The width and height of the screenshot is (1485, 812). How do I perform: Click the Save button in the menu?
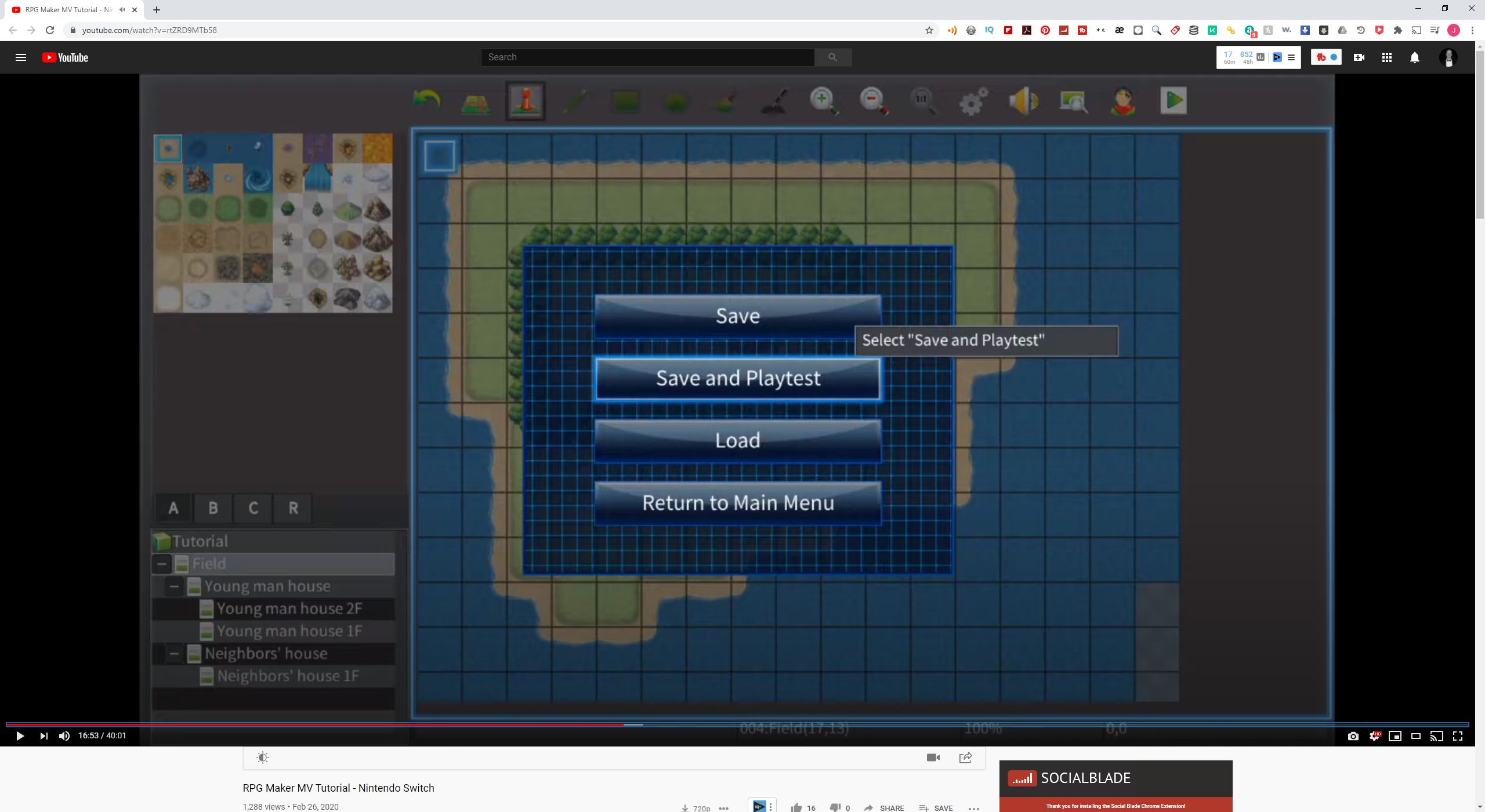pos(738,316)
